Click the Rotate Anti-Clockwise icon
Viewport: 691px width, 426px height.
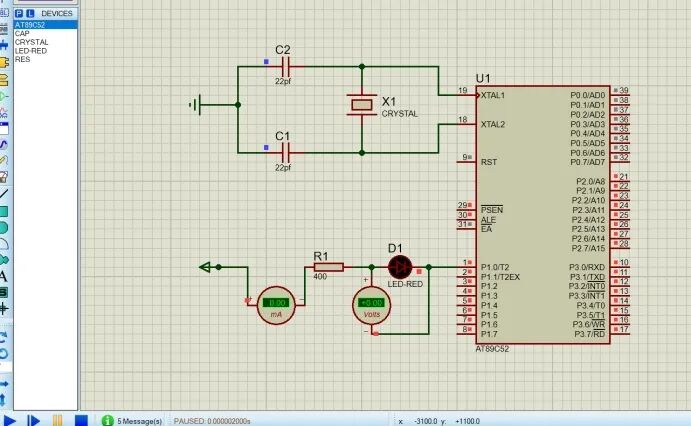[x=4, y=354]
